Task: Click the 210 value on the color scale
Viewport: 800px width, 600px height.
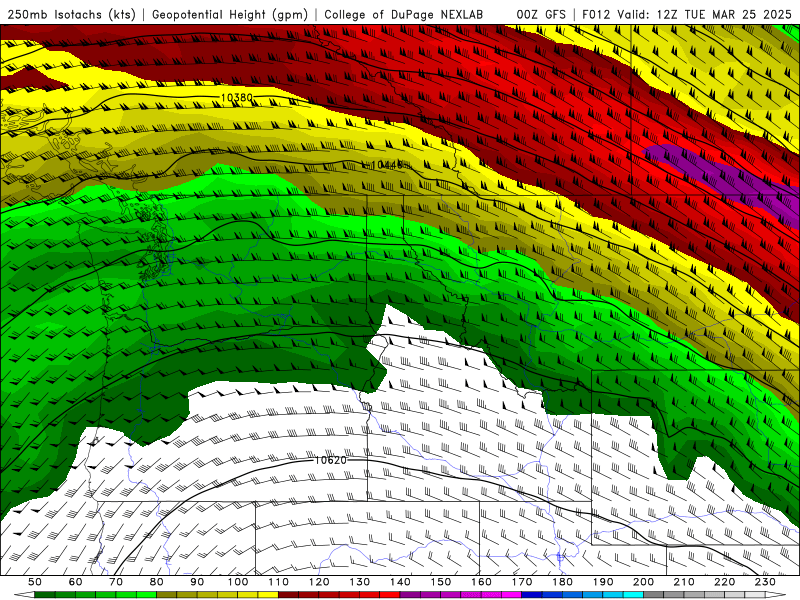Action: coord(684,582)
